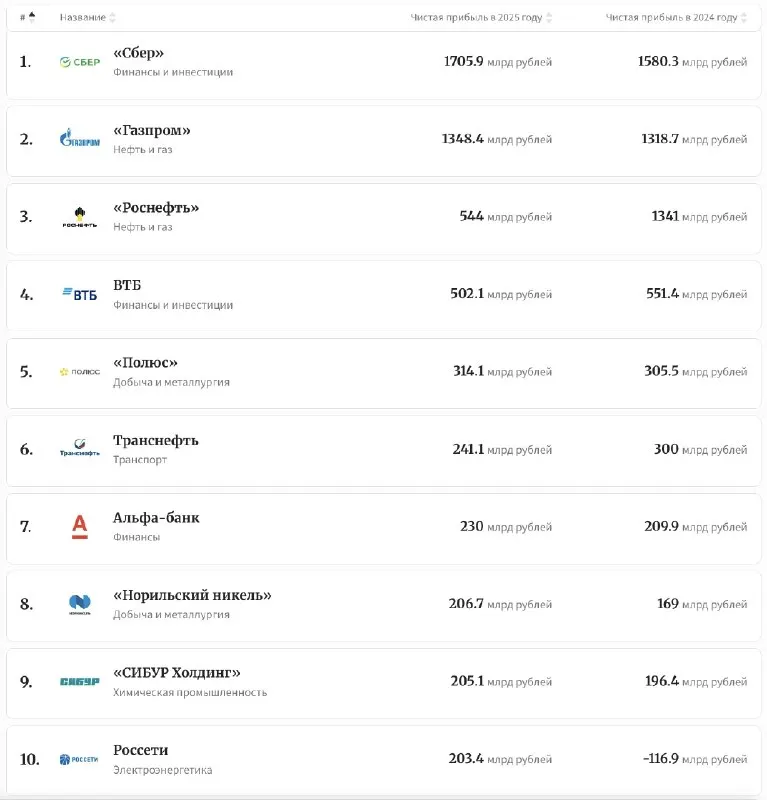This screenshot has height=800, width=767.
Task: Open the «Сбер» company name link
Action: 138,53
